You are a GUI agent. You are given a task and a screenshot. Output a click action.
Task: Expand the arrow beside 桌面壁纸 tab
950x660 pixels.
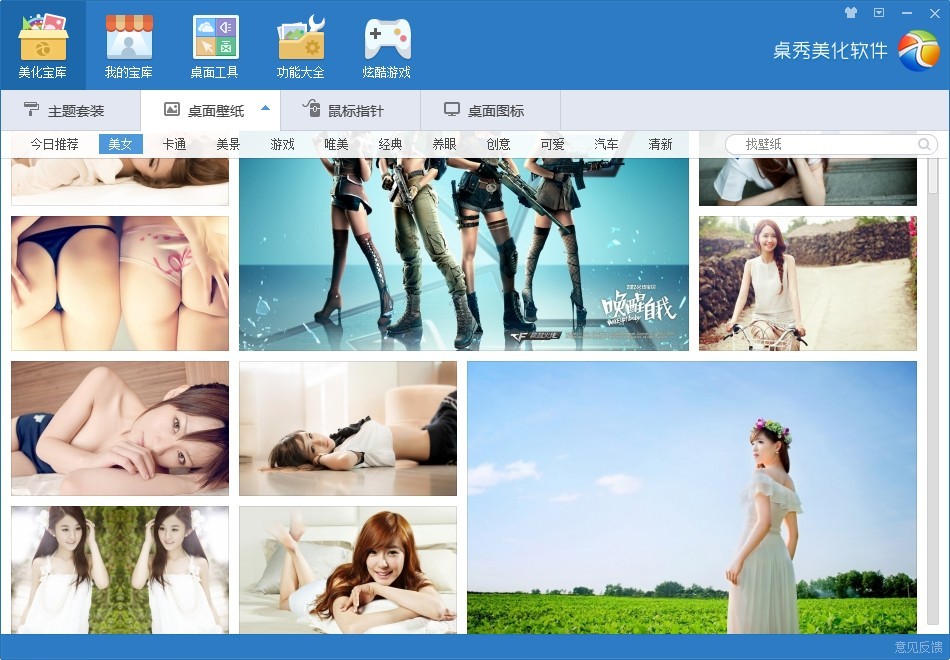tap(265, 109)
